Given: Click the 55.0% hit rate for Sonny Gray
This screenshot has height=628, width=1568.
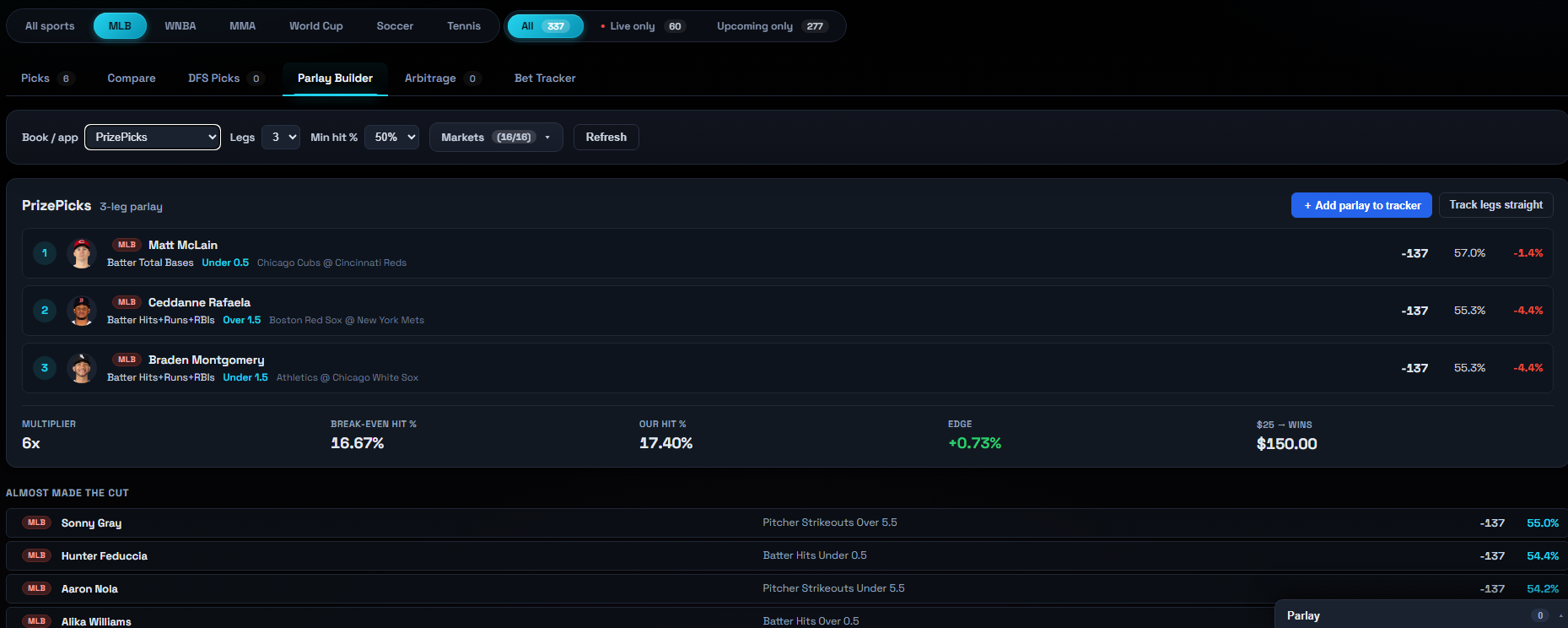Looking at the screenshot, I should point(1543,523).
